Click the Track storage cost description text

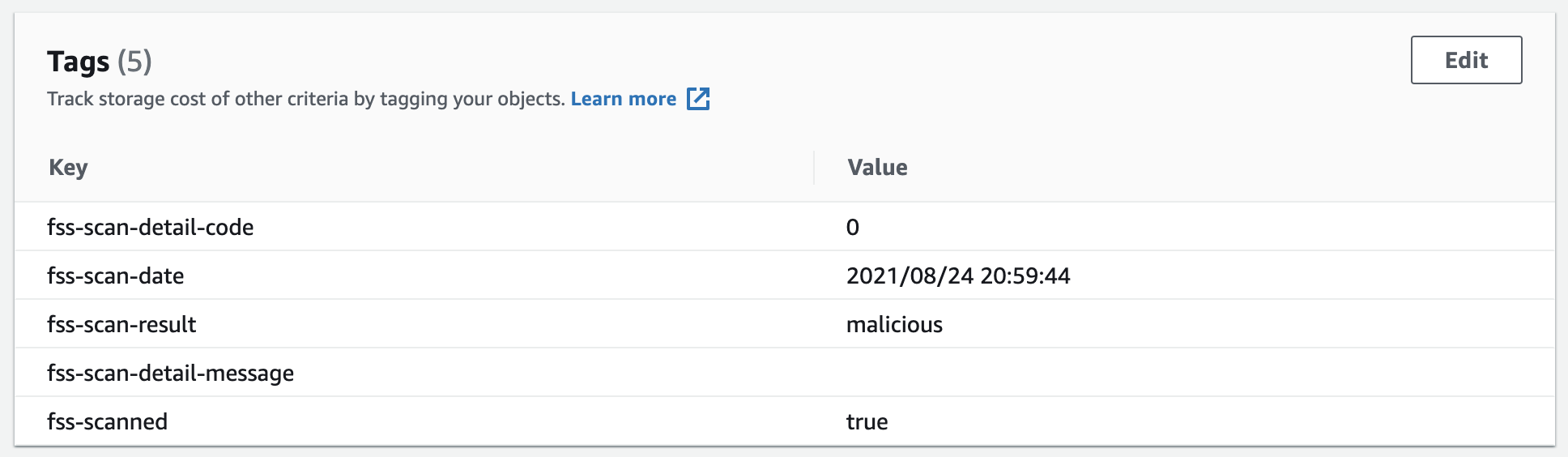[x=306, y=99]
